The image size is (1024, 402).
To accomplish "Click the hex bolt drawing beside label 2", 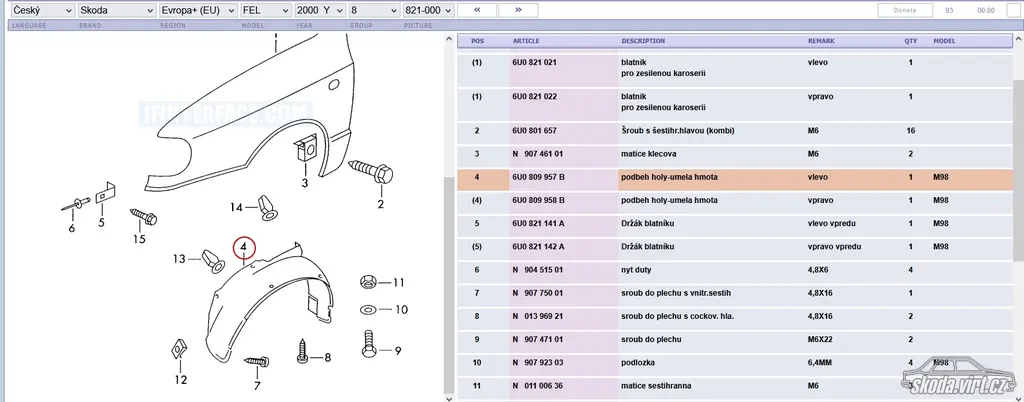I will point(371,170).
